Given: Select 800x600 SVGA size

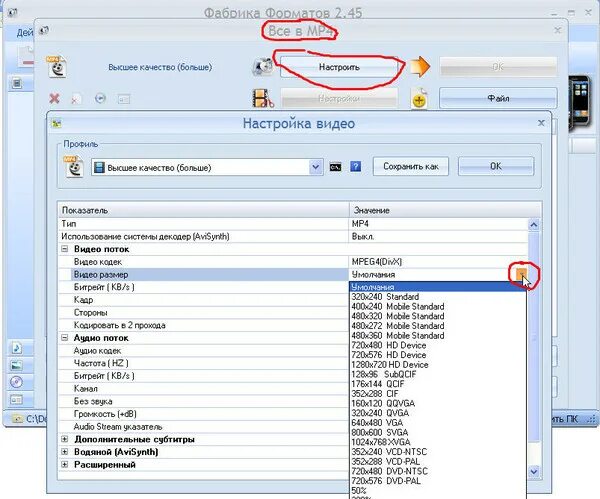Looking at the screenshot, I should [x=438, y=432].
